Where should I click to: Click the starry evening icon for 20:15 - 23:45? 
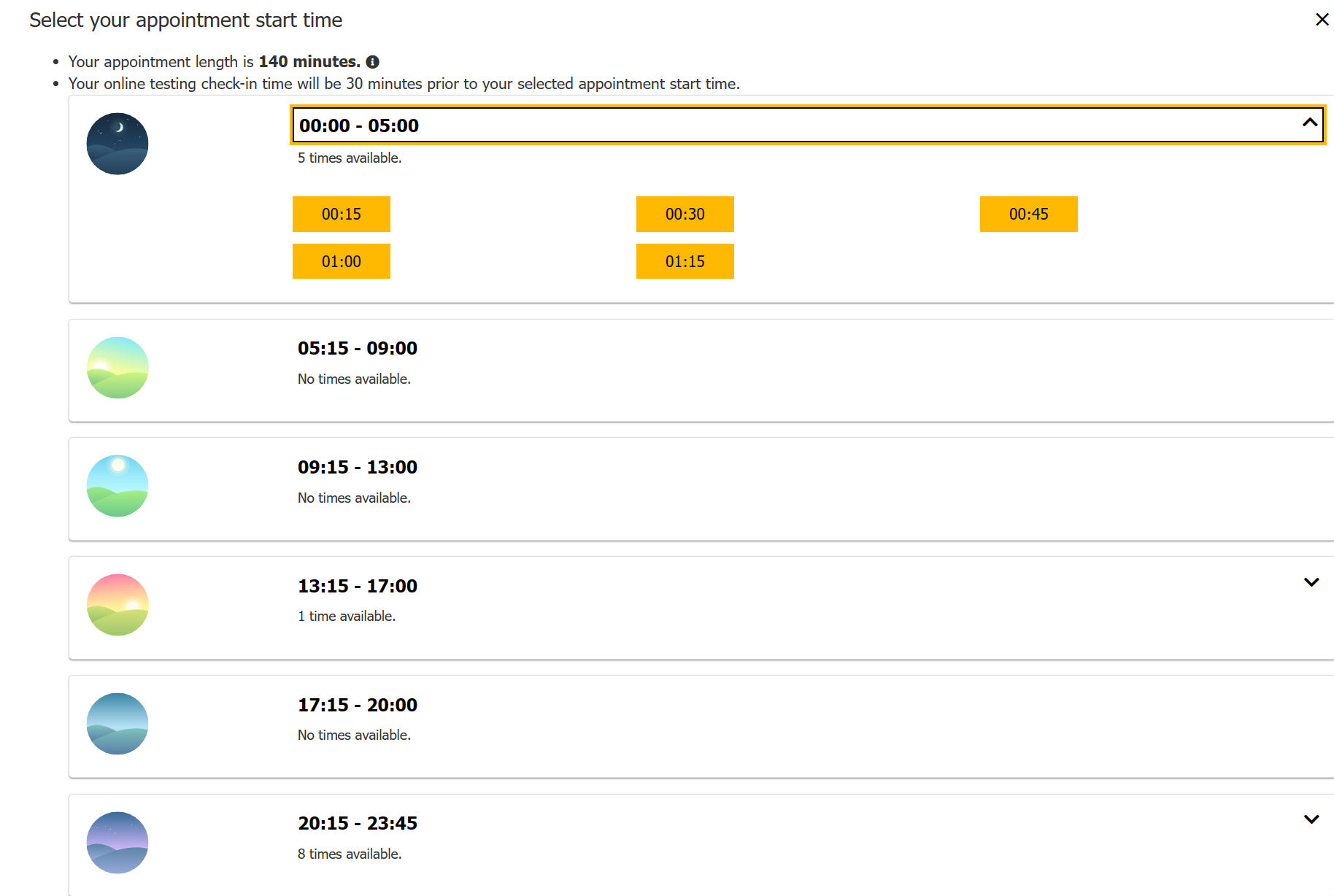click(117, 842)
